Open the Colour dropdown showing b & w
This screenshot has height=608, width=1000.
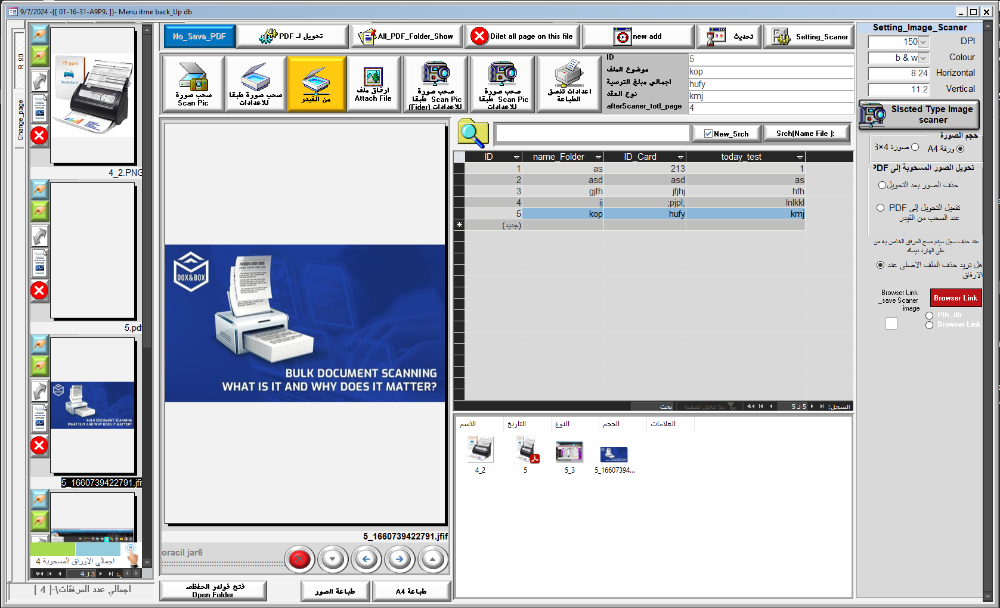click(x=923, y=58)
